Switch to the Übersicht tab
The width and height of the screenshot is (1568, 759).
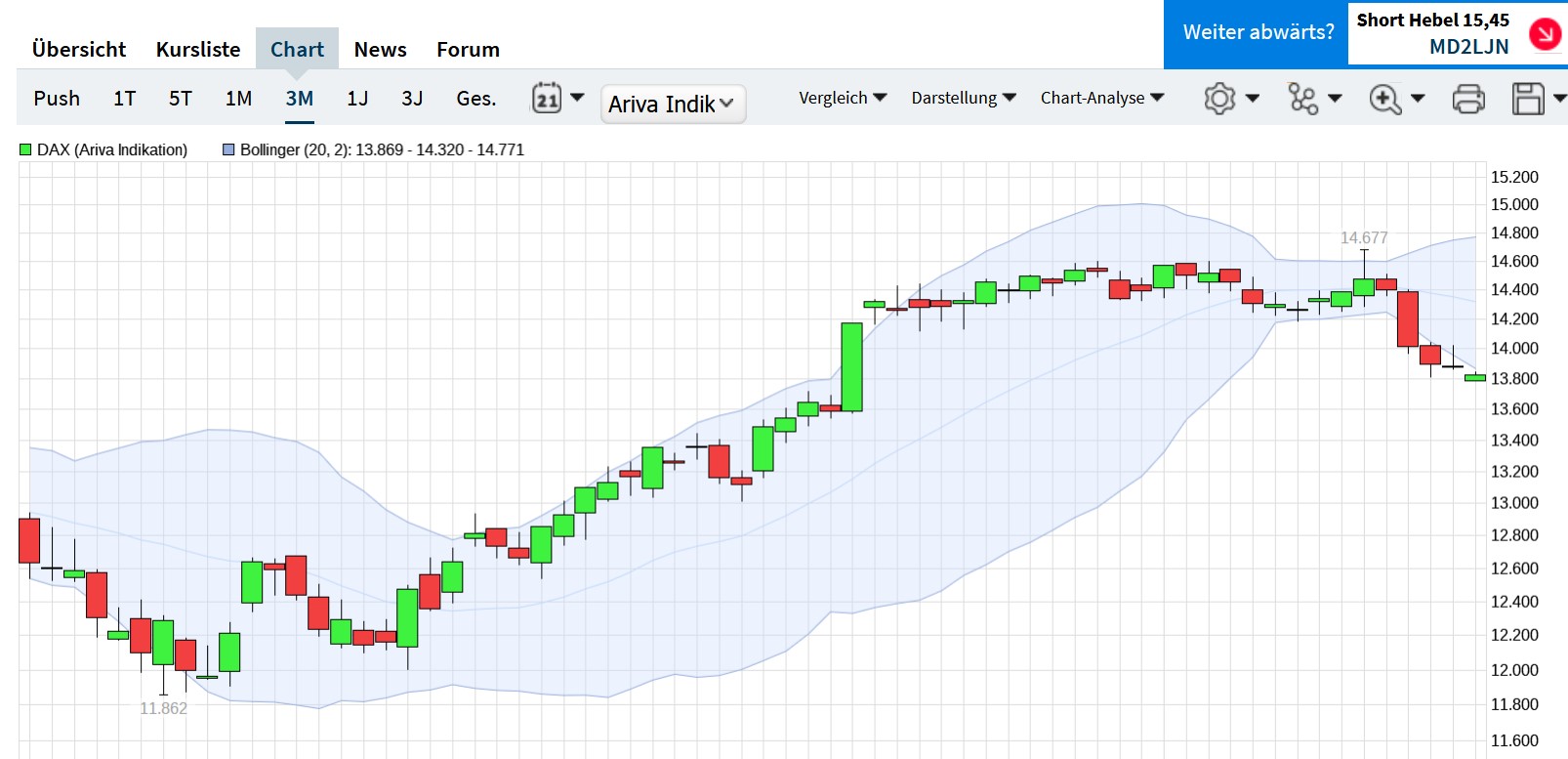pyautogui.click(x=79, y=50)
